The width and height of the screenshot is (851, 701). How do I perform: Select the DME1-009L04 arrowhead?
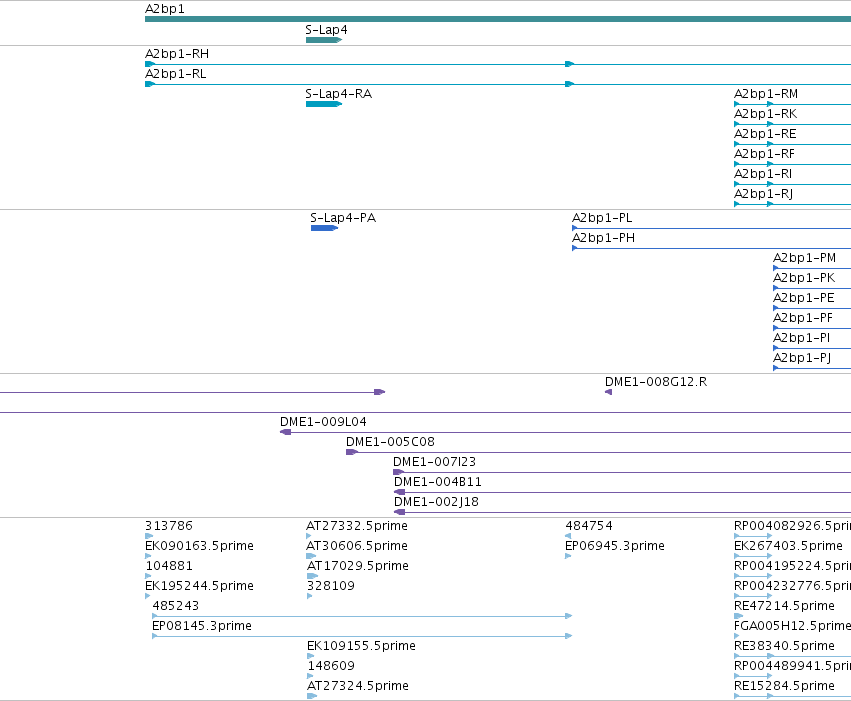285,432
